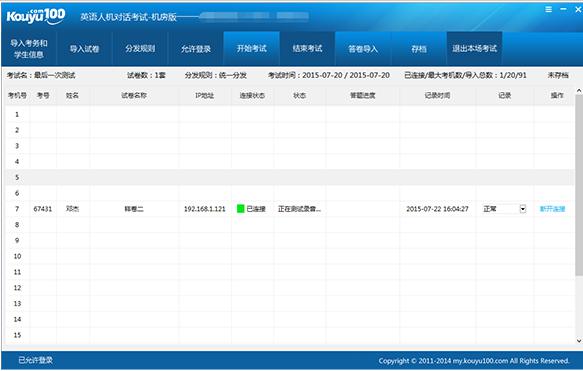583x371 pixels.
Task: Select the 导入试卷 tab
Action: (x=84, y=49)
